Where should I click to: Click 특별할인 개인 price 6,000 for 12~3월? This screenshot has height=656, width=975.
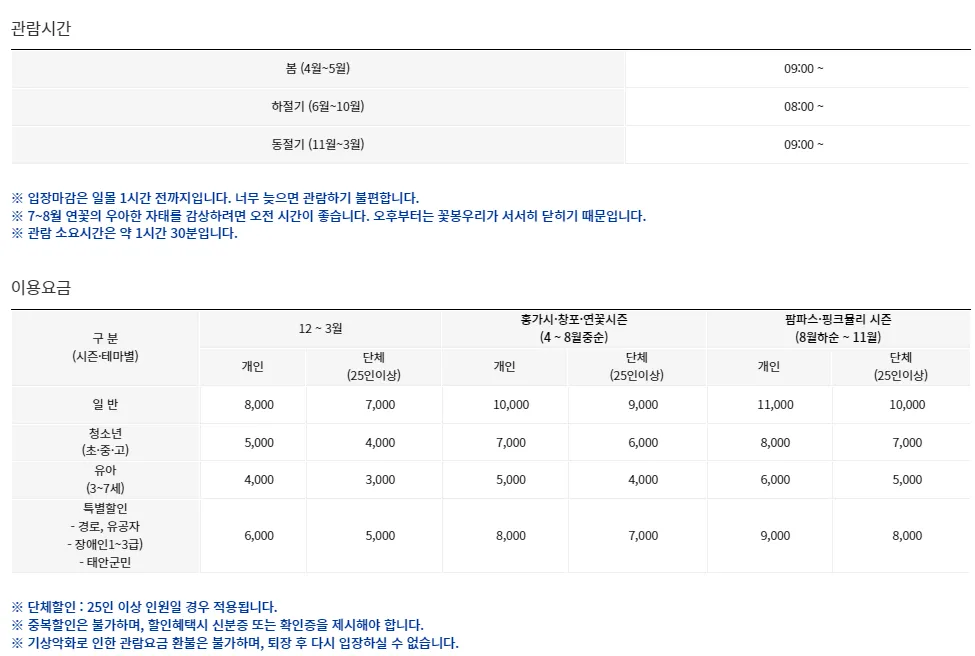(259, 536)
